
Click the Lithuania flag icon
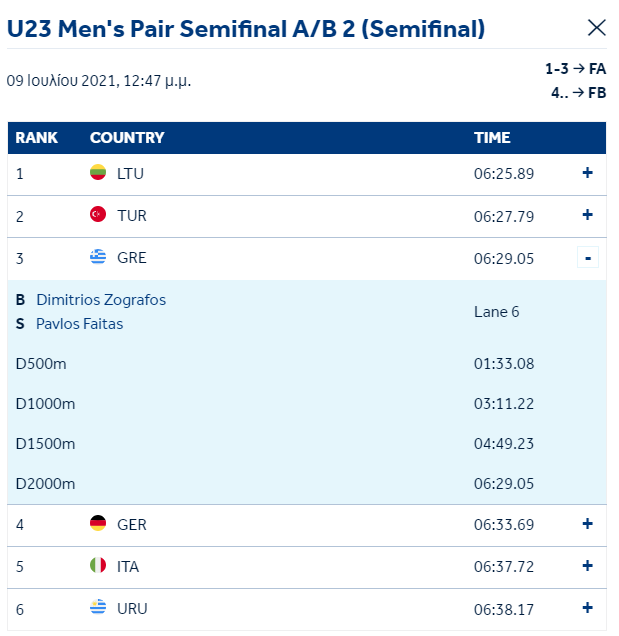click(x=98, y=172)
